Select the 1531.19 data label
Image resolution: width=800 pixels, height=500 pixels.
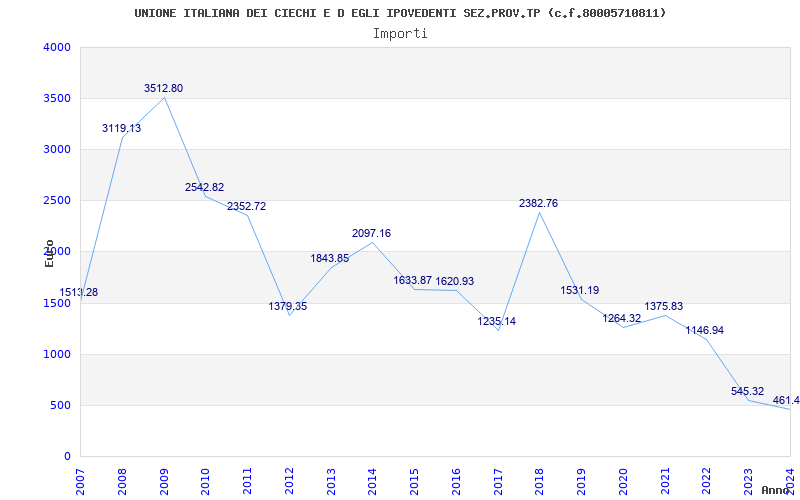pyautogui.click(x=580, y=291)
